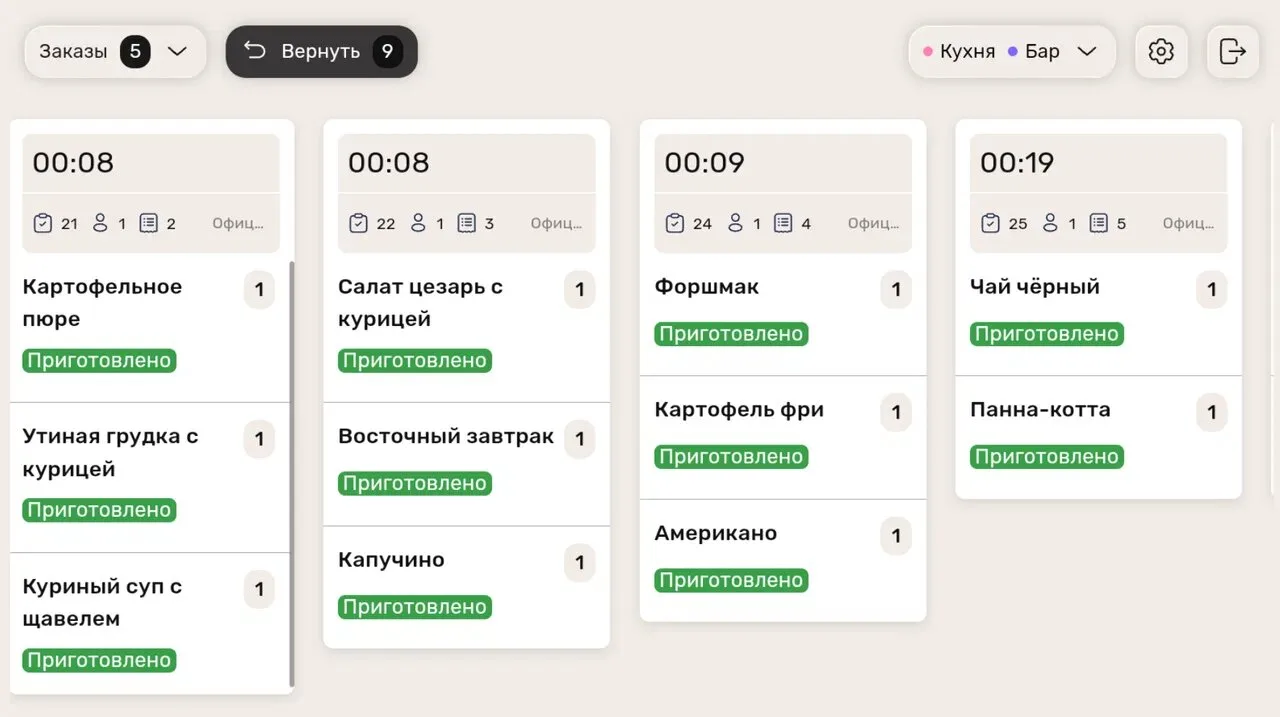Click Приготовлено status under Форшмак
This screenshot has width=1280, height=717.
pyautogui.click(x=731, y=334)
